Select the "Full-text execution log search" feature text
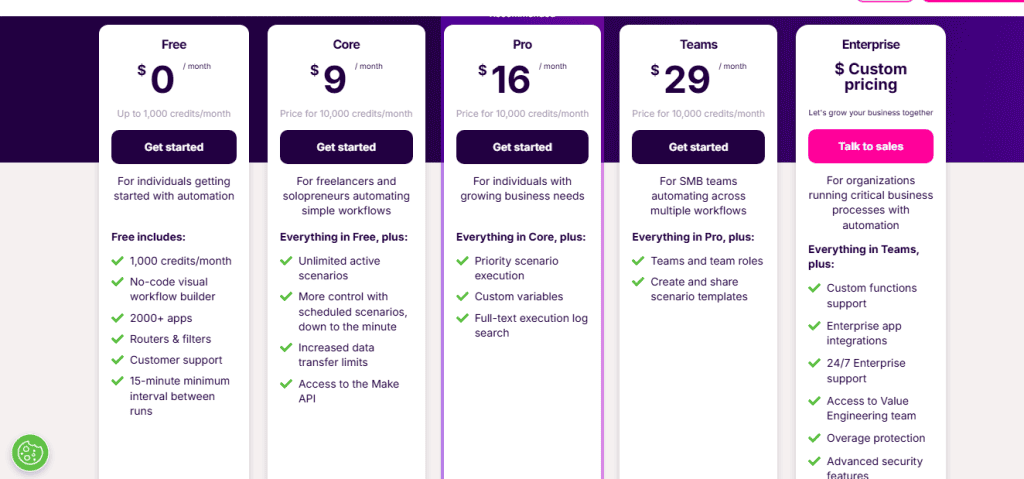The width and height of the screenshot is (1024, 479). coord(531,325)
